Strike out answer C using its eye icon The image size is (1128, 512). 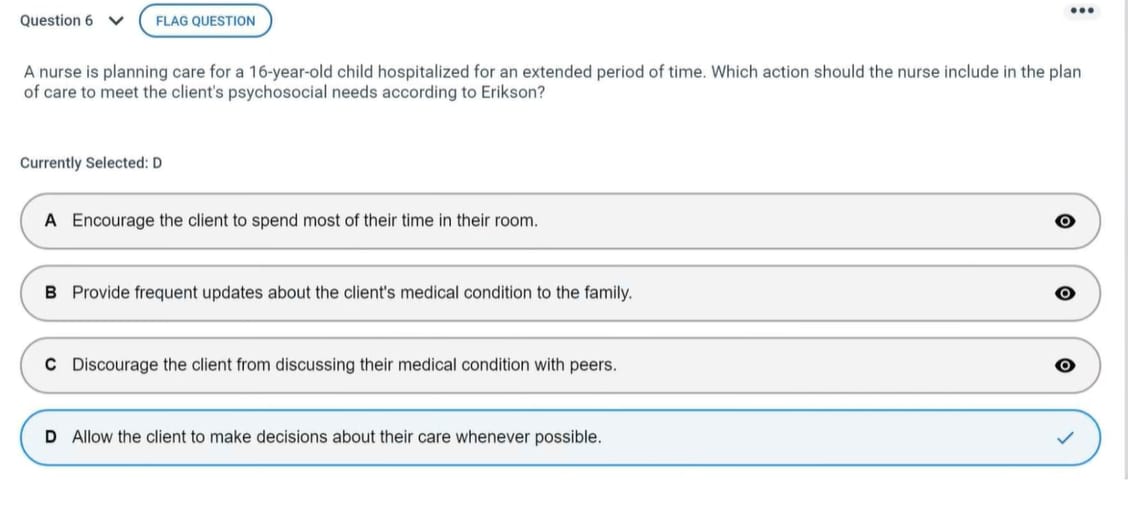(x=1065, y=365)
